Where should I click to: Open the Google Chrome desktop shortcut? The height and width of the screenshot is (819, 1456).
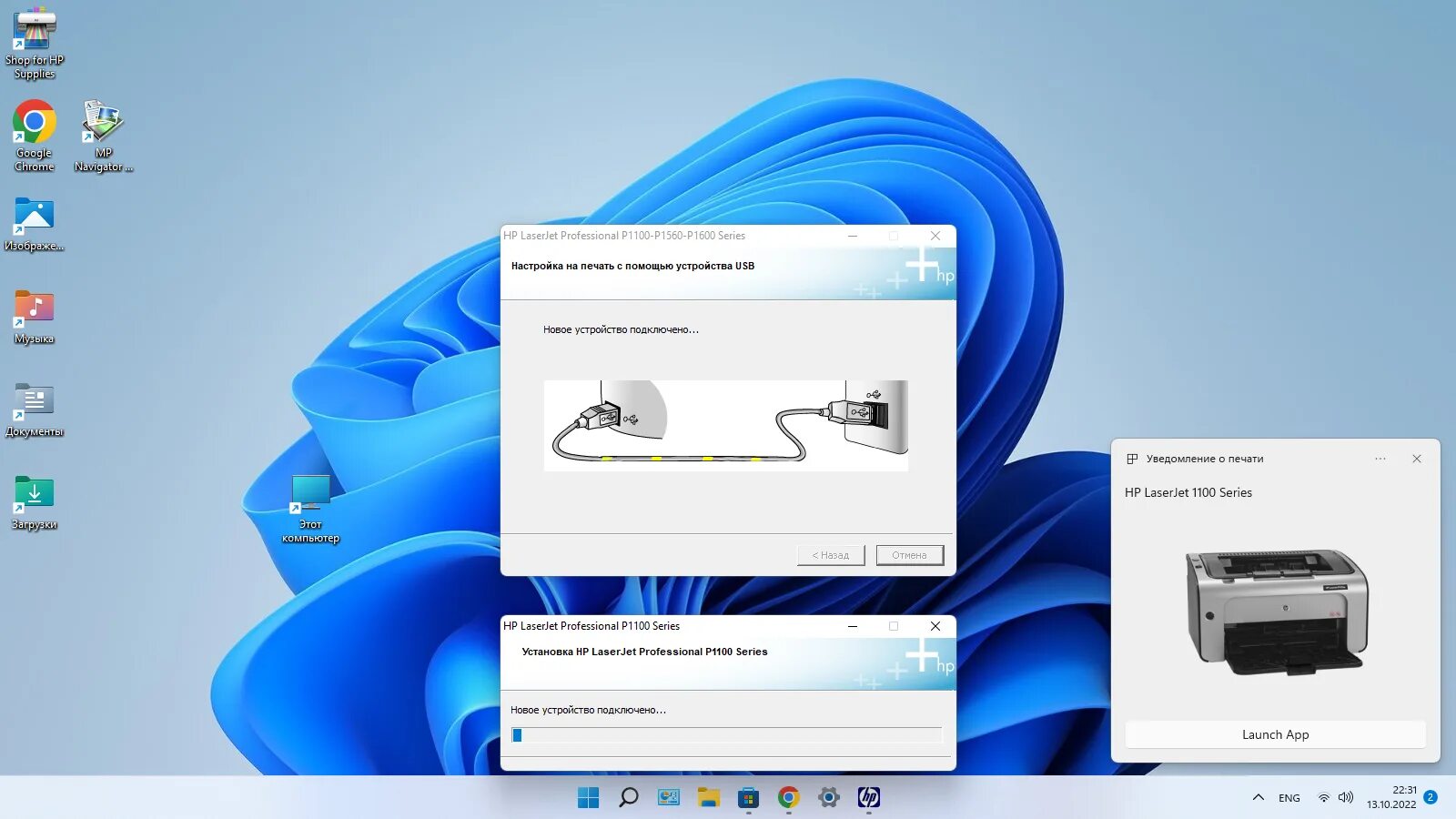coord(35,136)
